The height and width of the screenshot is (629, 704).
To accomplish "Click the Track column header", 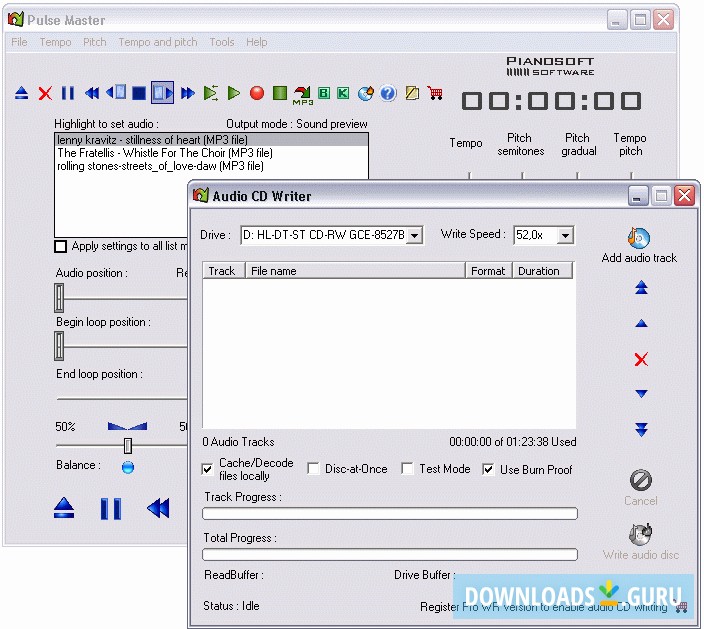I will pos(224,271).
